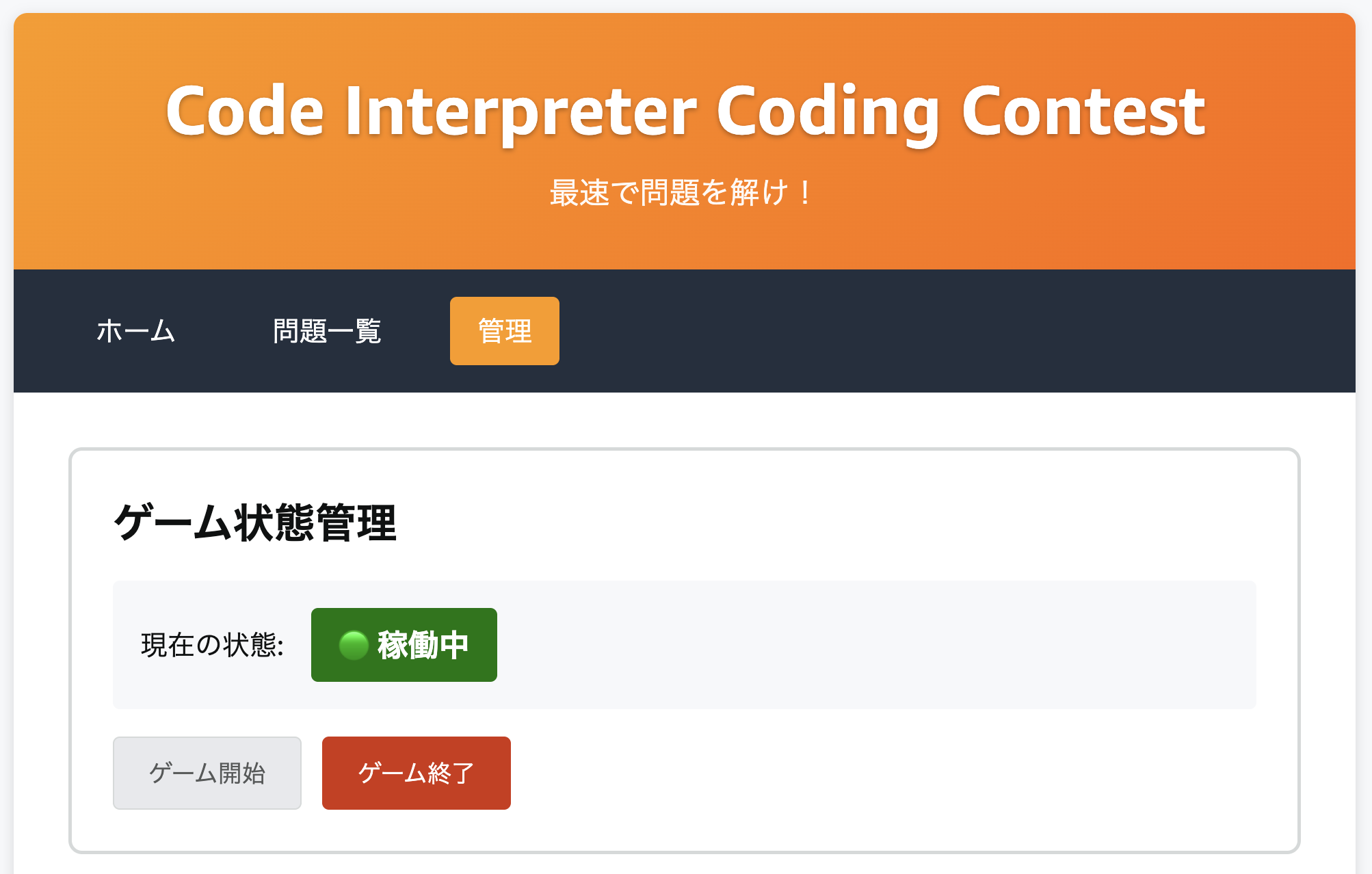Open the 問題一覧 page
The height and width of the screenshot is (874, 1372).
[x=327, y=332]
